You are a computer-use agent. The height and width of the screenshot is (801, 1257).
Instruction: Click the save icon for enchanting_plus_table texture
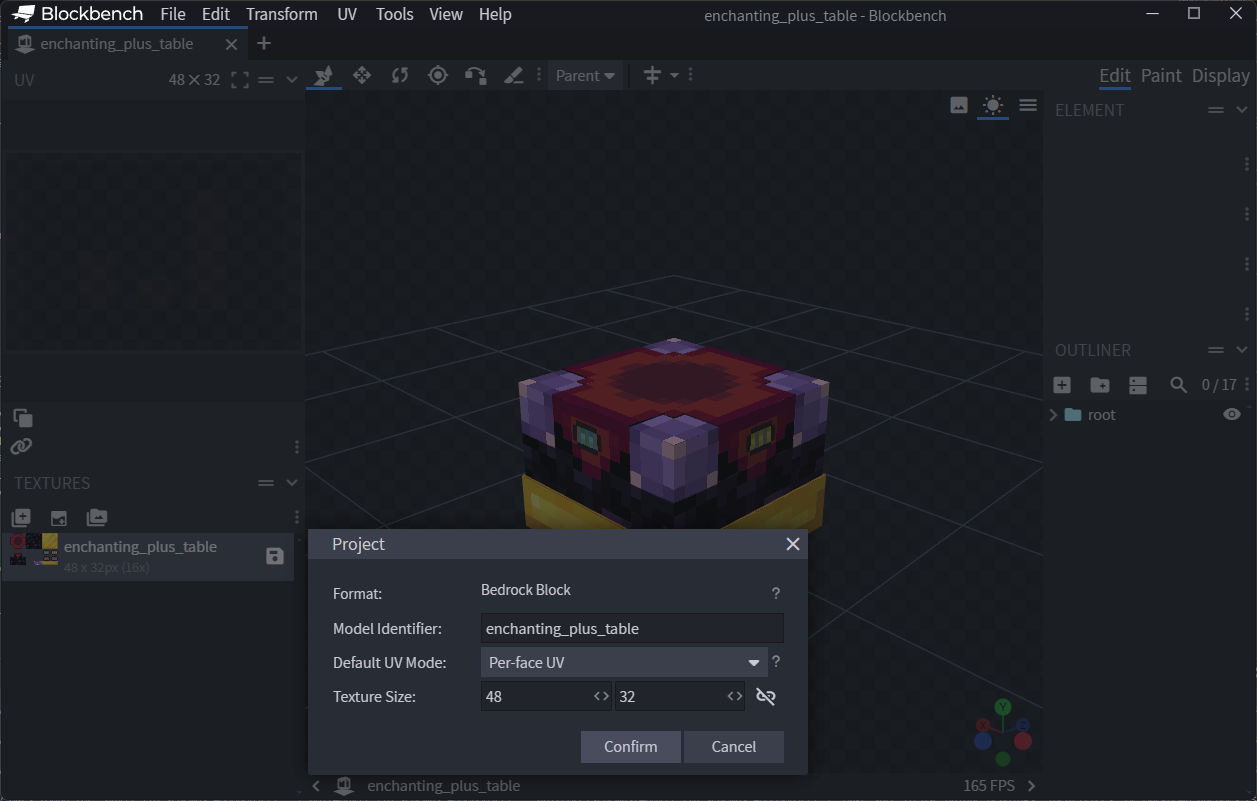pos(275,556)
